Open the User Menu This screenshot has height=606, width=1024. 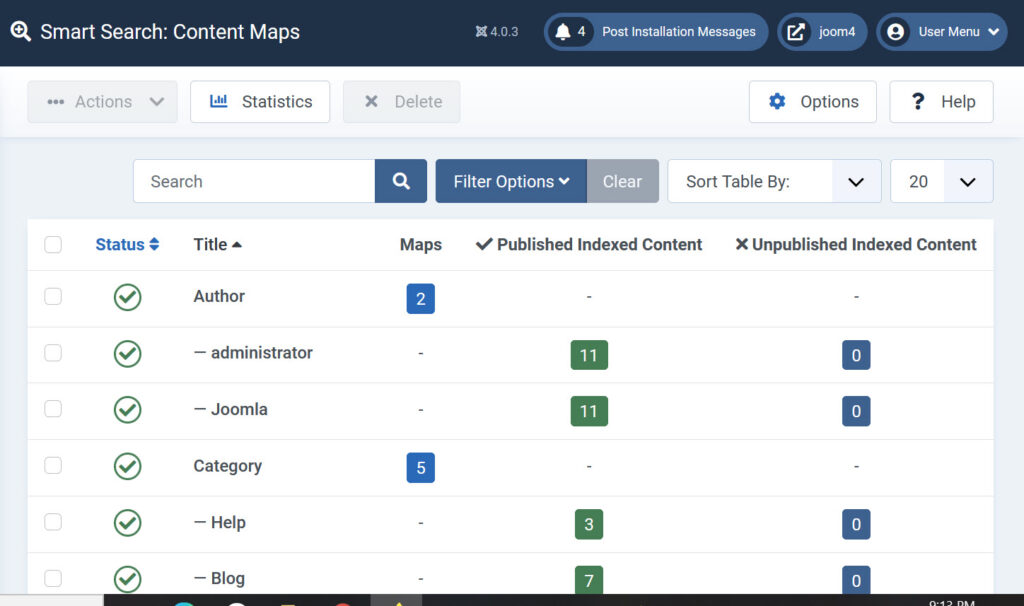pos(941,32)
